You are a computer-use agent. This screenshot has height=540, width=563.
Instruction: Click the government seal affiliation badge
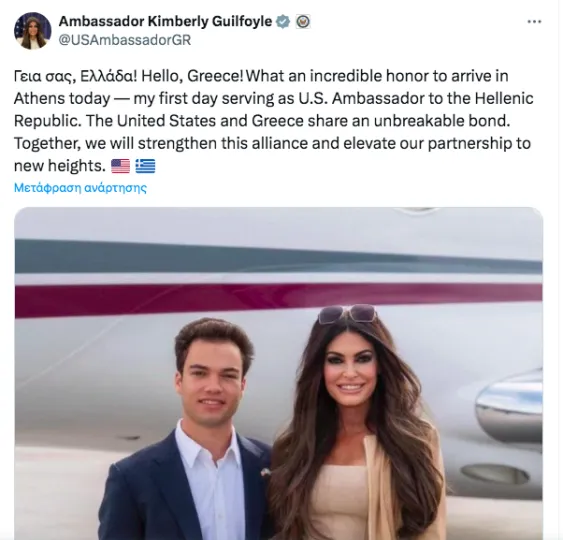click(x=303, y=22)
